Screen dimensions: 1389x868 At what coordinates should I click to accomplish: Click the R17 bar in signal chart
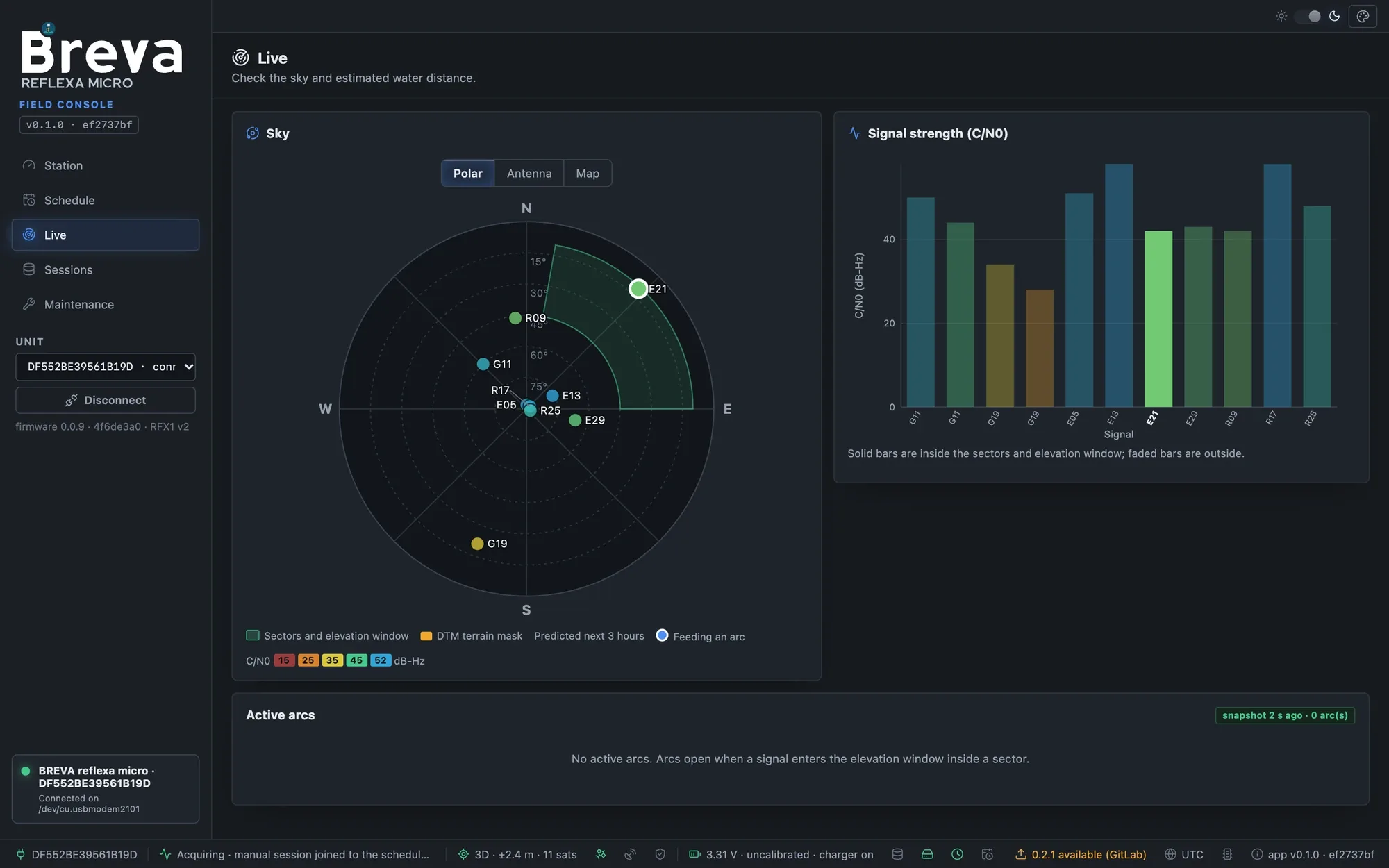pyautogui.click(x=1277, y=285)
